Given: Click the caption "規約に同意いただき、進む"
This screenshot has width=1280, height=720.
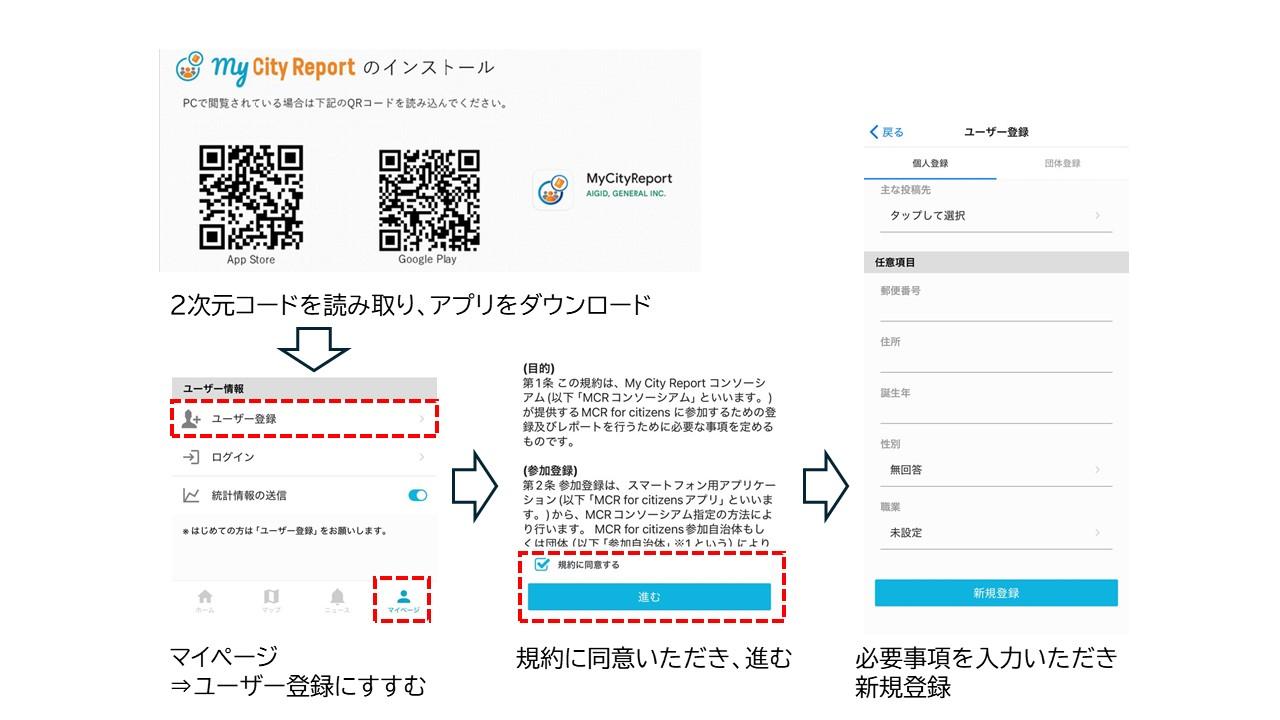Looking at the screenshot, I should point(654,658).
